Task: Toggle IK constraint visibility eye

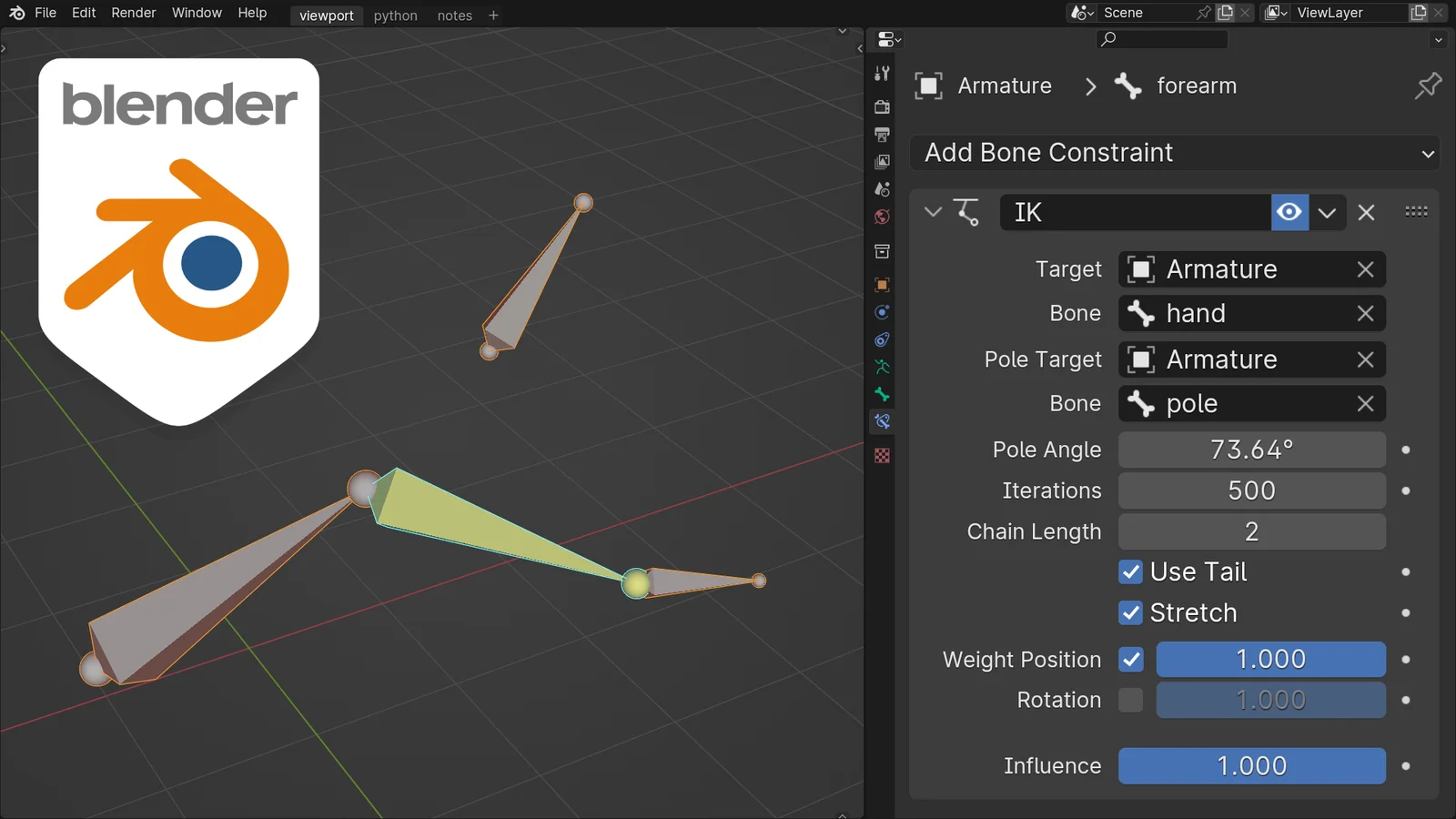Action: (x=1289, y=212)
